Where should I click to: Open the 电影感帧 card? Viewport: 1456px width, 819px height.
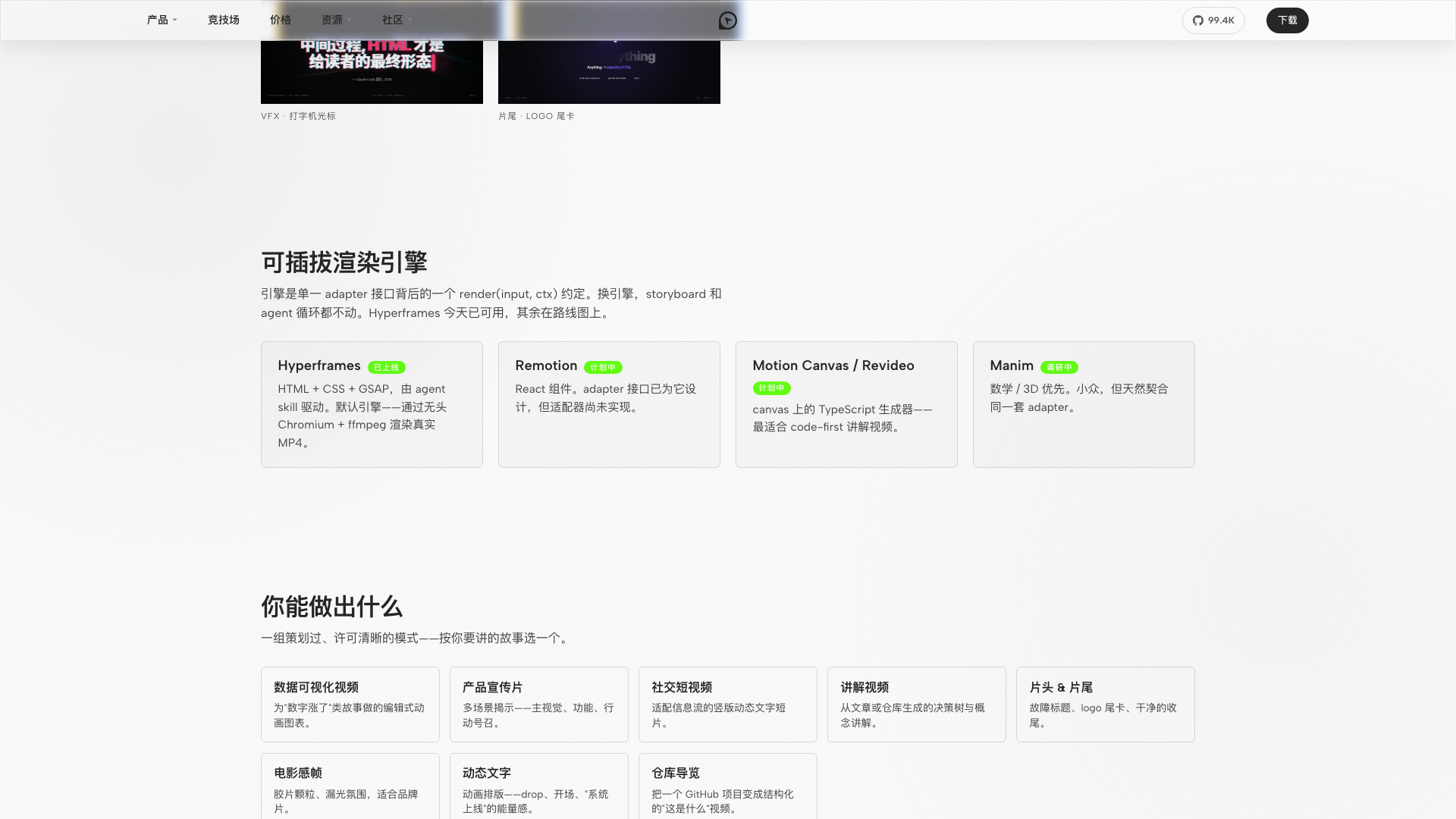coord(350,786)
